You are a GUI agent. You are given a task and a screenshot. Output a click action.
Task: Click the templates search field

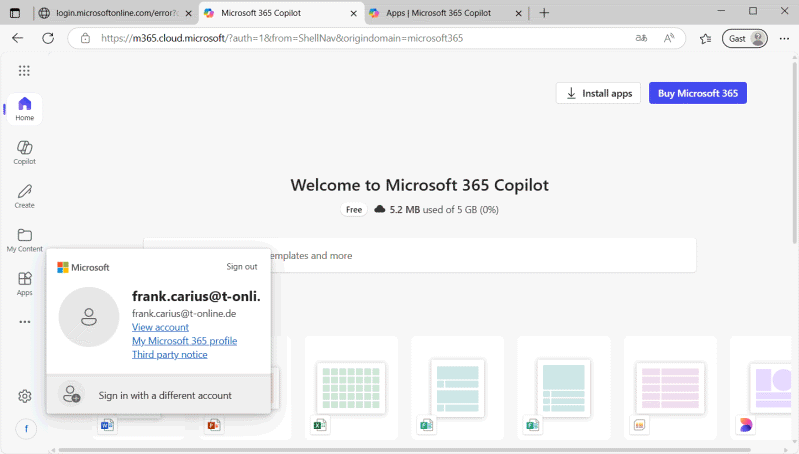pyautogui.click(x=420, y=255)
